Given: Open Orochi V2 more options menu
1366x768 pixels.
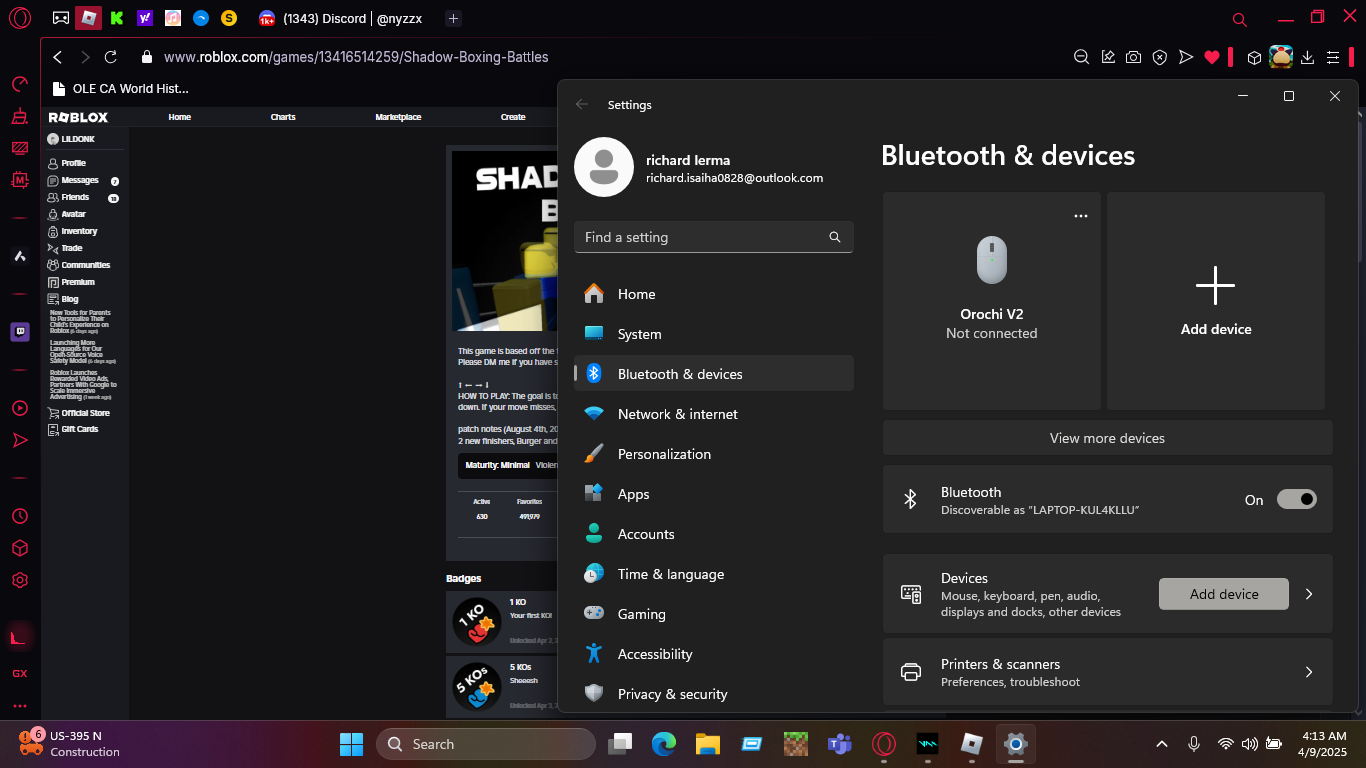Looking at the screenshot, I should coord(1080,216).
